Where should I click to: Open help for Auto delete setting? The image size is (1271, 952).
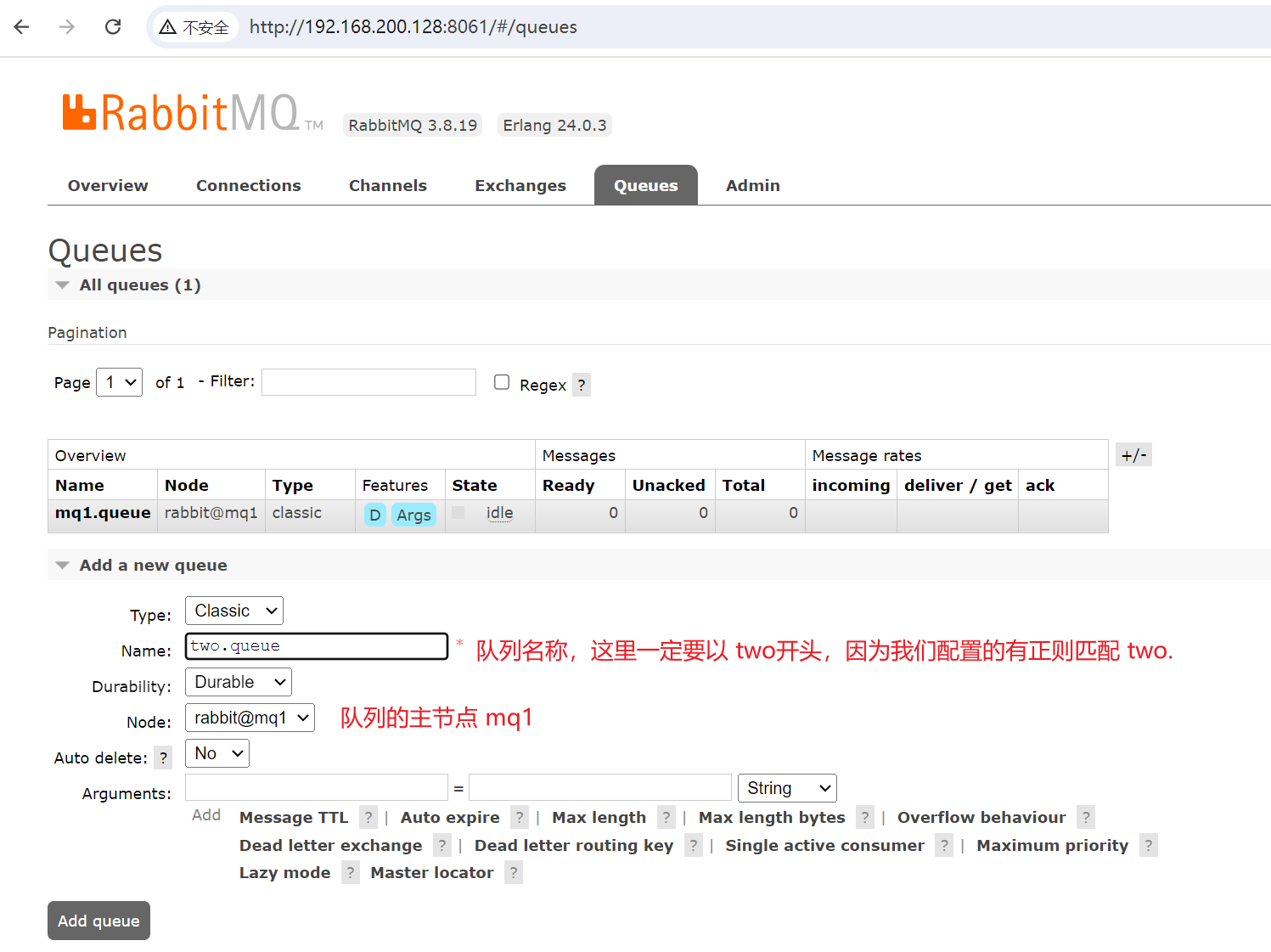162,758
